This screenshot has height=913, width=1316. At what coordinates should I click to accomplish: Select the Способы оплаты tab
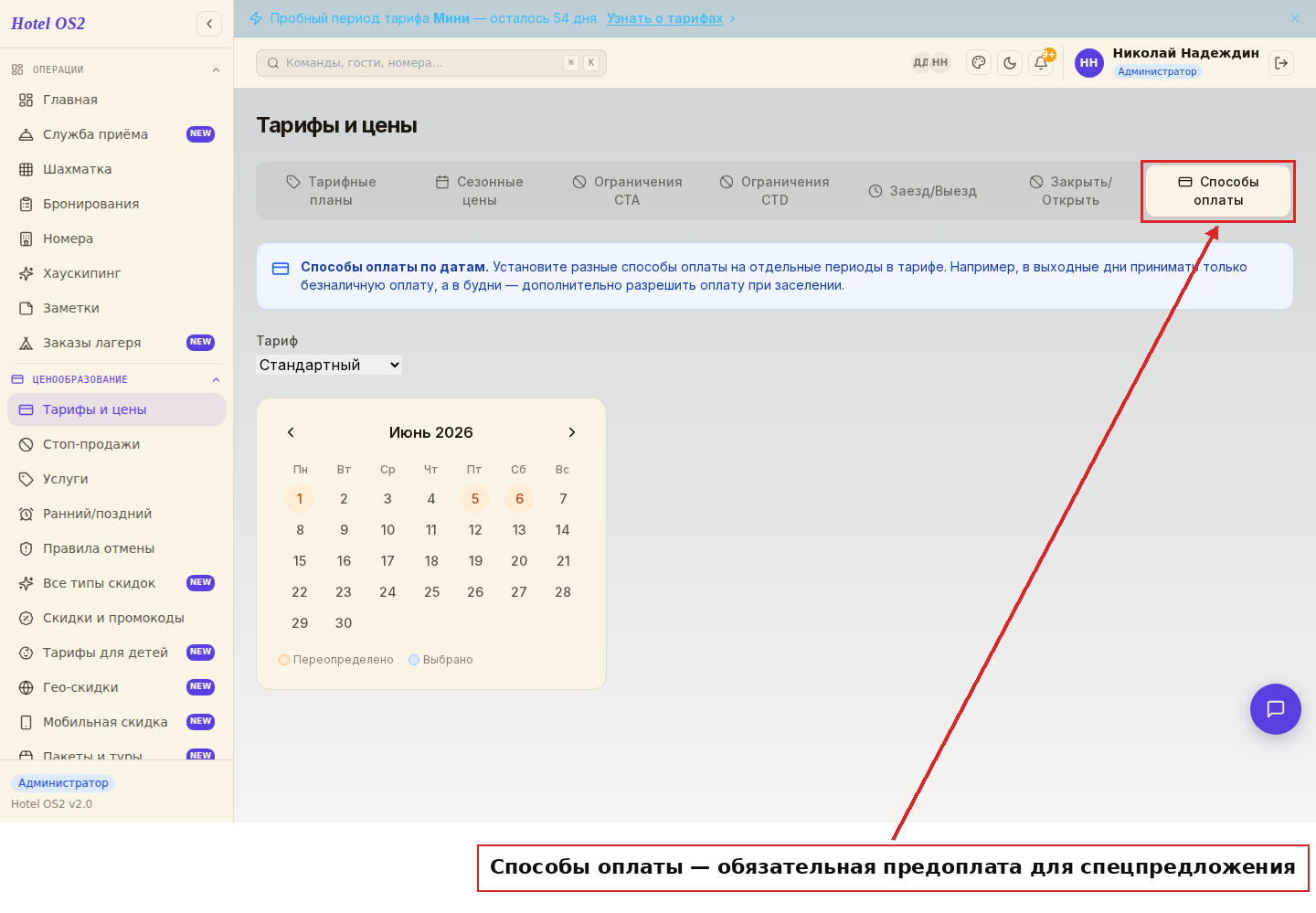tap(1218, 191)
